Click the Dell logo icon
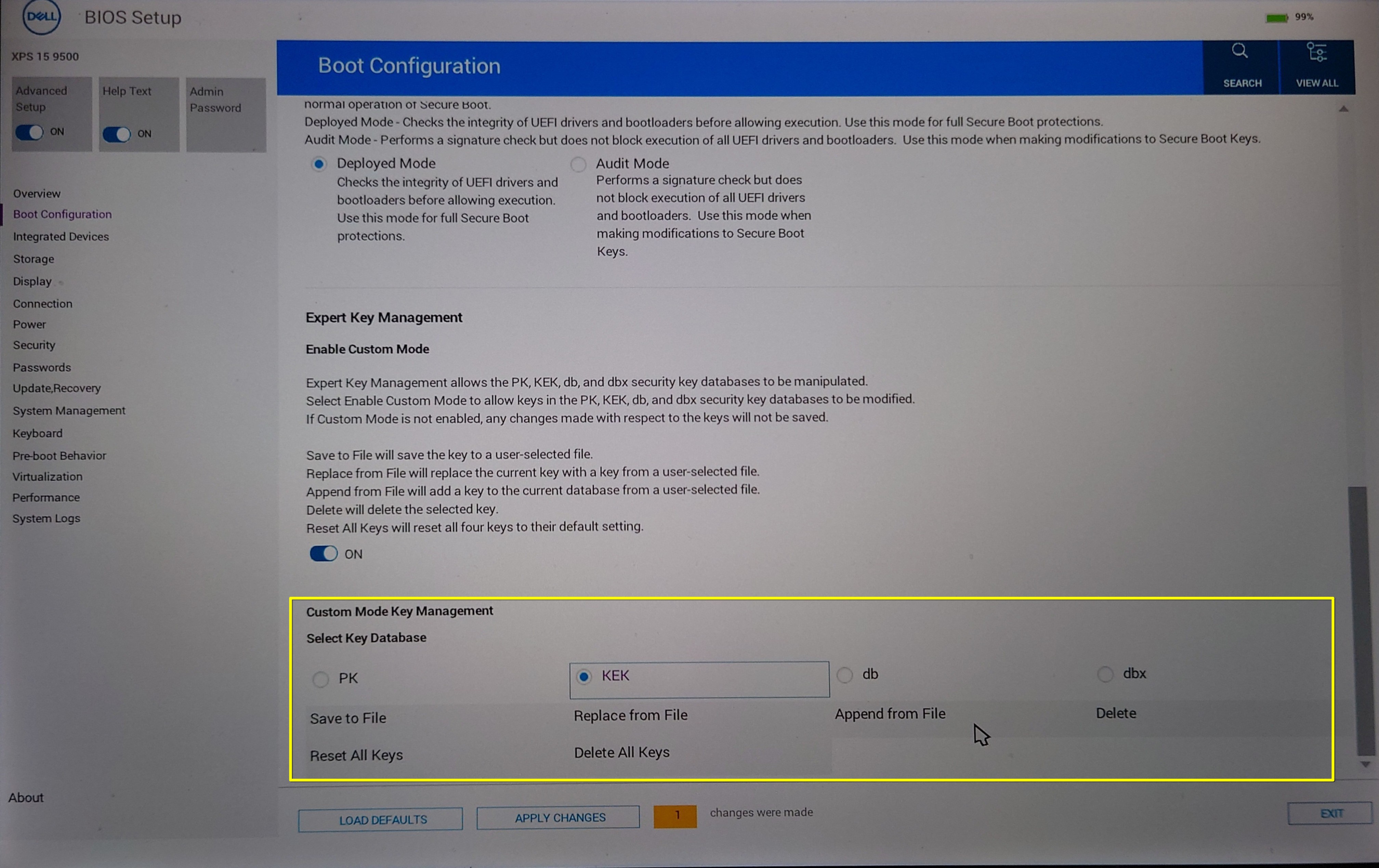This screenshot has width=1379, height=868. (41, 17)
